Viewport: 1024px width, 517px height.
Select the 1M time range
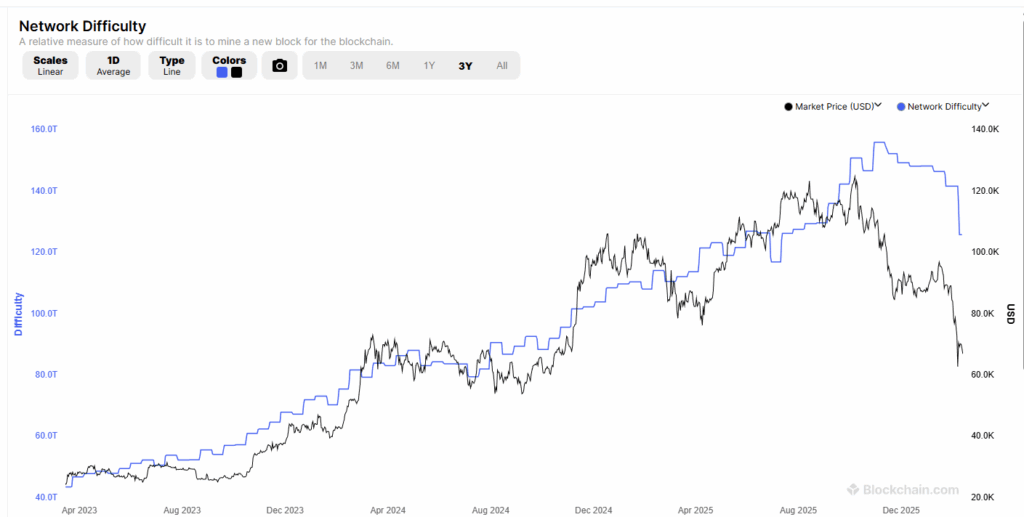320,66
